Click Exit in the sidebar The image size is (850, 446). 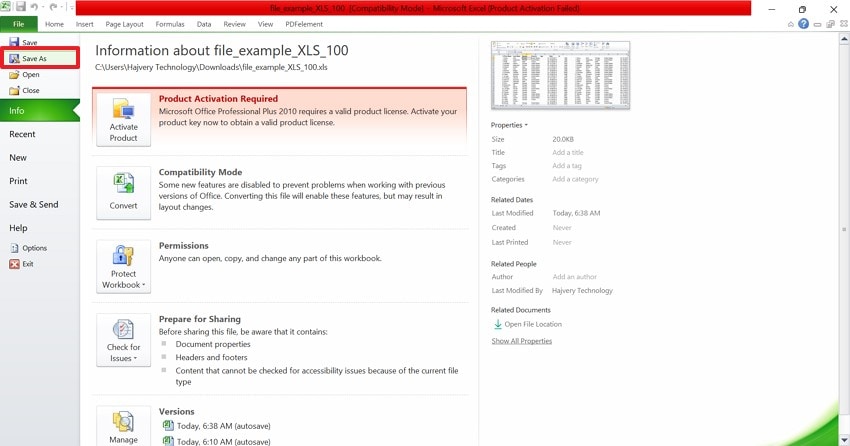point(22,264)
